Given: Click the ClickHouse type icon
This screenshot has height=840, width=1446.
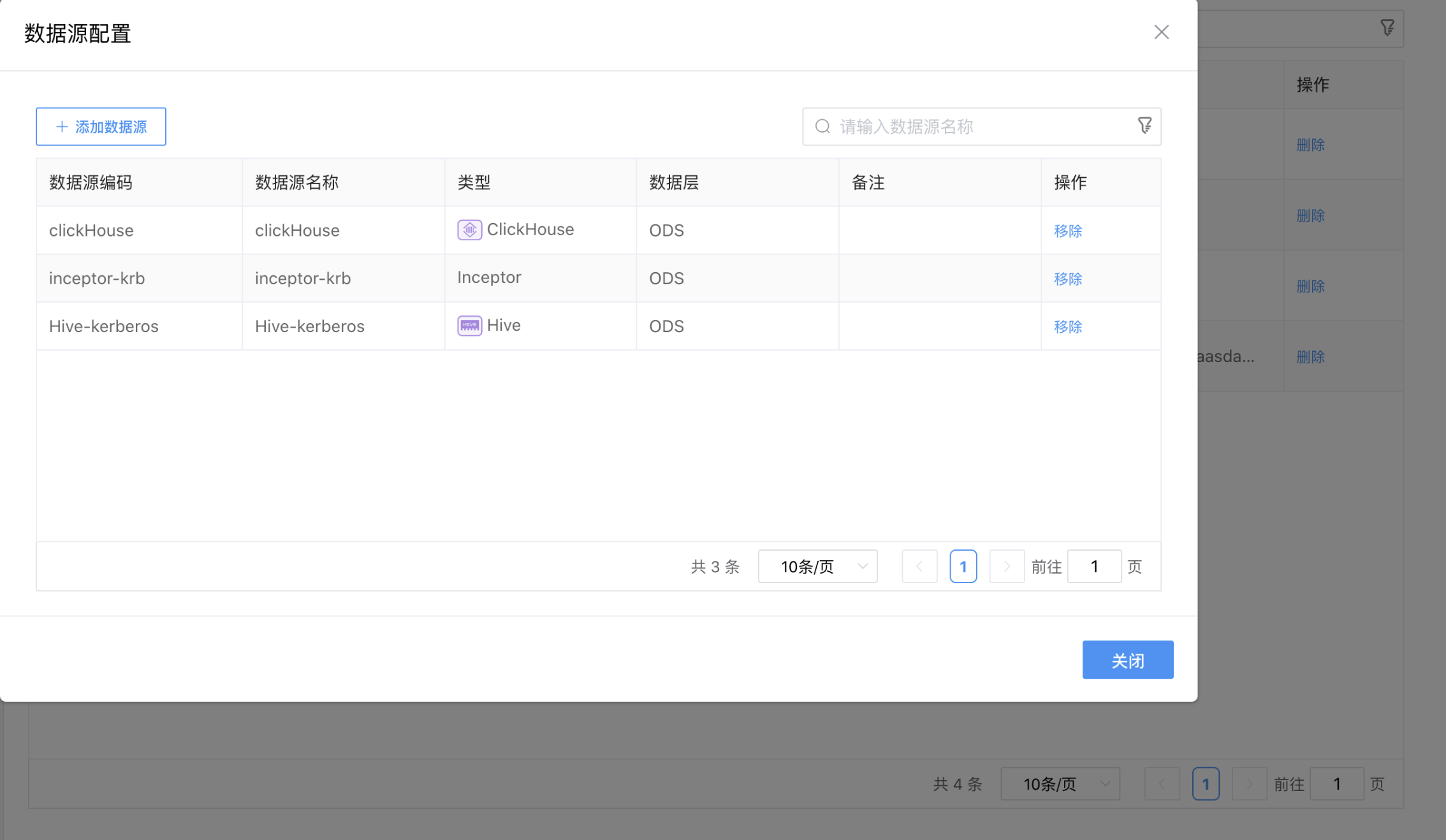Looking at the screenshot, I should [469, 229].
